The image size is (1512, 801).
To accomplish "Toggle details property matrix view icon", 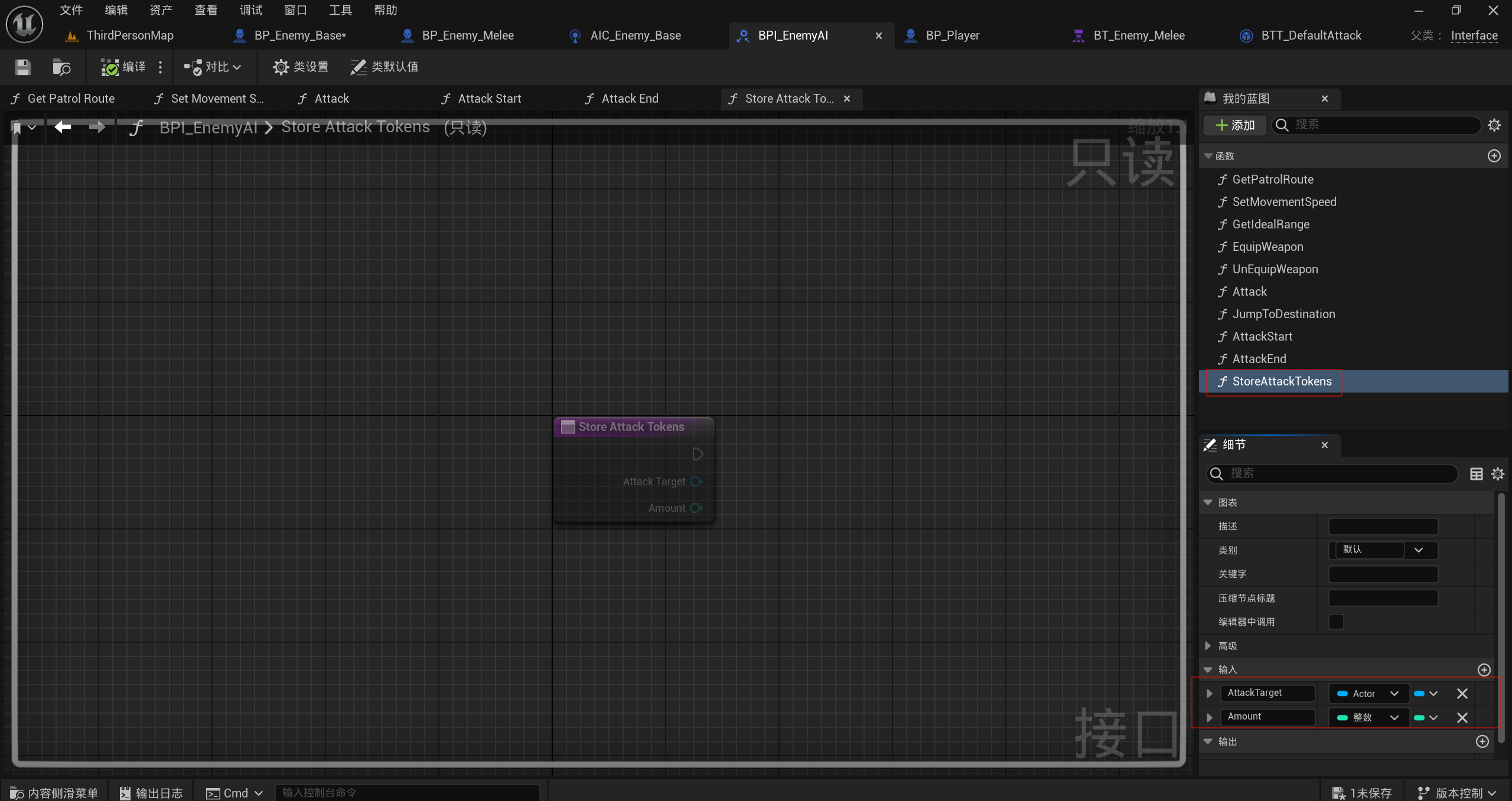I will coord(1476,473).
